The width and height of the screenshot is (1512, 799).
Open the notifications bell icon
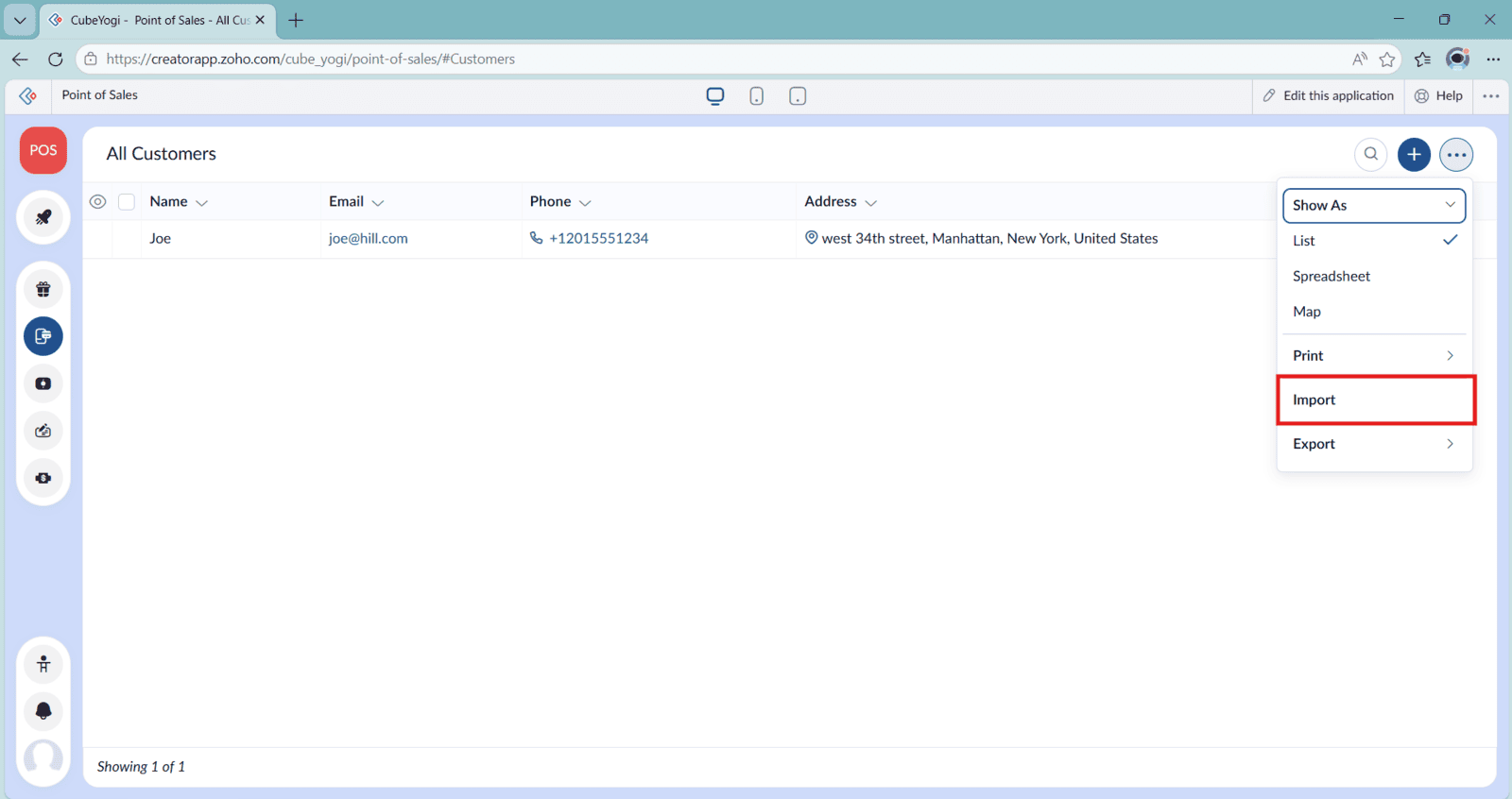(43, 711)
